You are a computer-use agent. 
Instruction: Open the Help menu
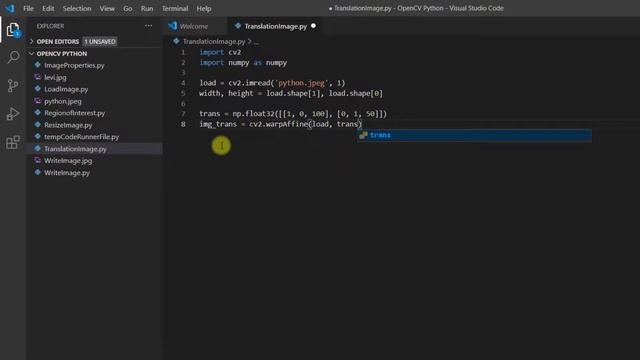pyautogui.click(x=204, y=8)
